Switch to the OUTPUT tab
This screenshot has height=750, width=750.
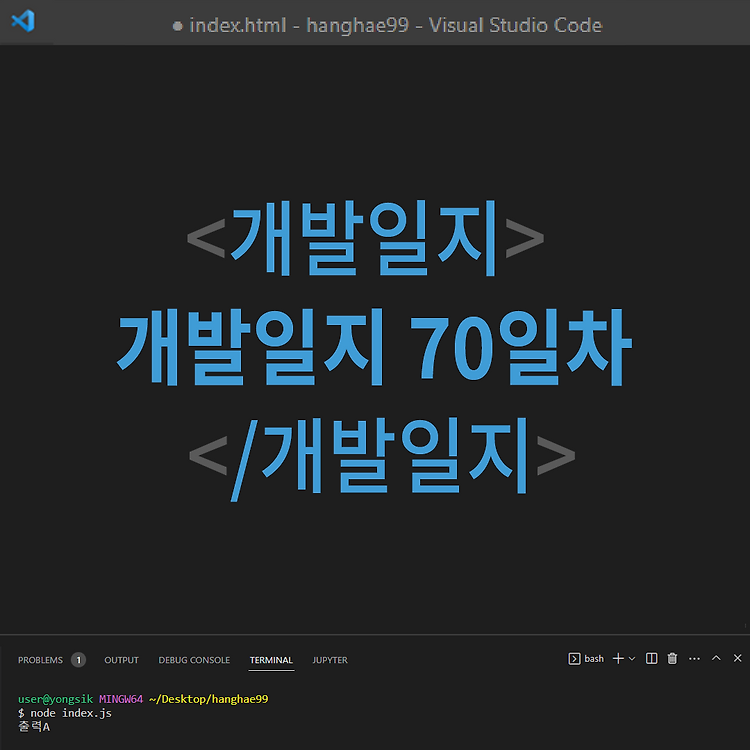coord(121,660)
